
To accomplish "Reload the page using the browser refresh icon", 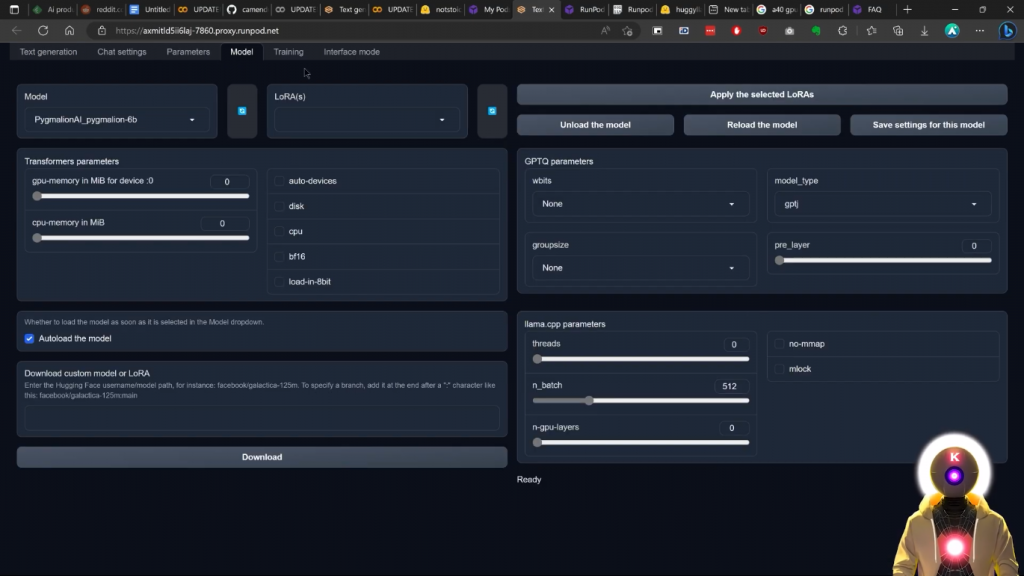I will [x=43, y=31].
